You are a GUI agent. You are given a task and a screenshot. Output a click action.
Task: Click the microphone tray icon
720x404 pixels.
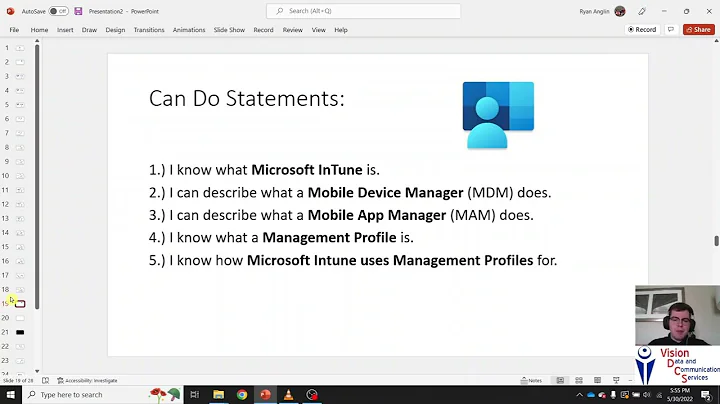(x=613, y=395)
